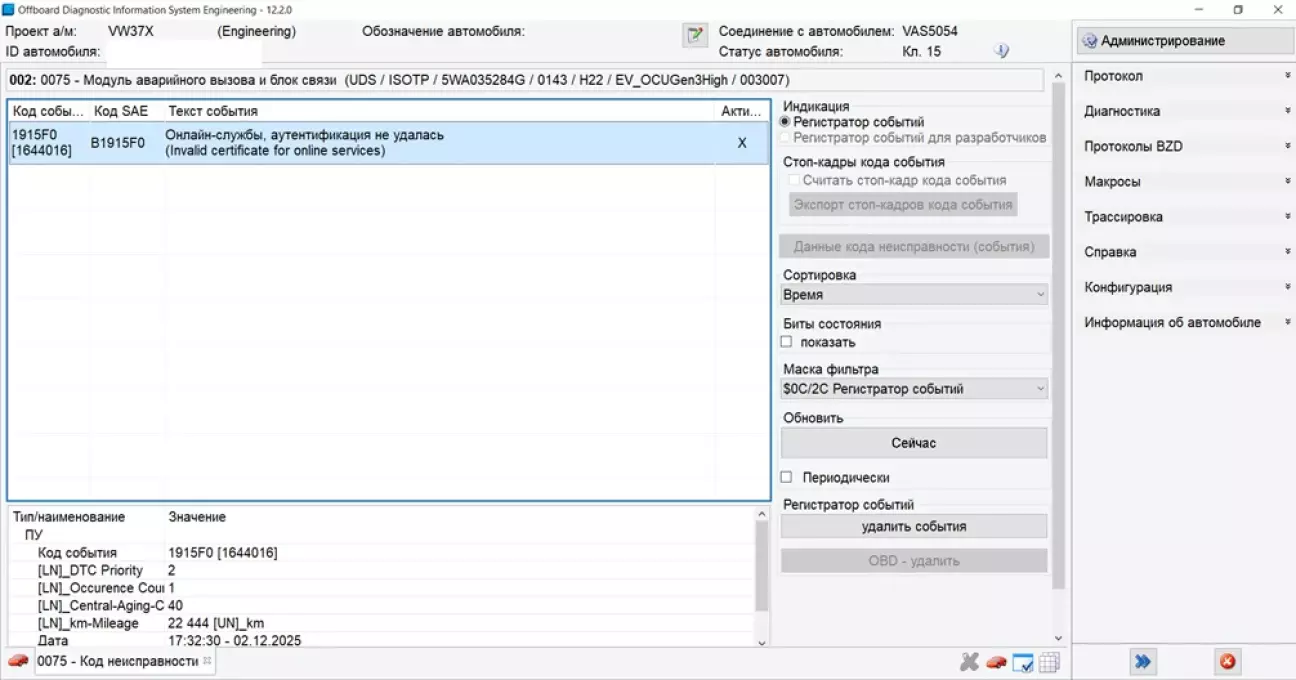Enable the показать checkbox under Биты состояния
The width and height of the screenshot is (1296, 680).
coord(786,342)
